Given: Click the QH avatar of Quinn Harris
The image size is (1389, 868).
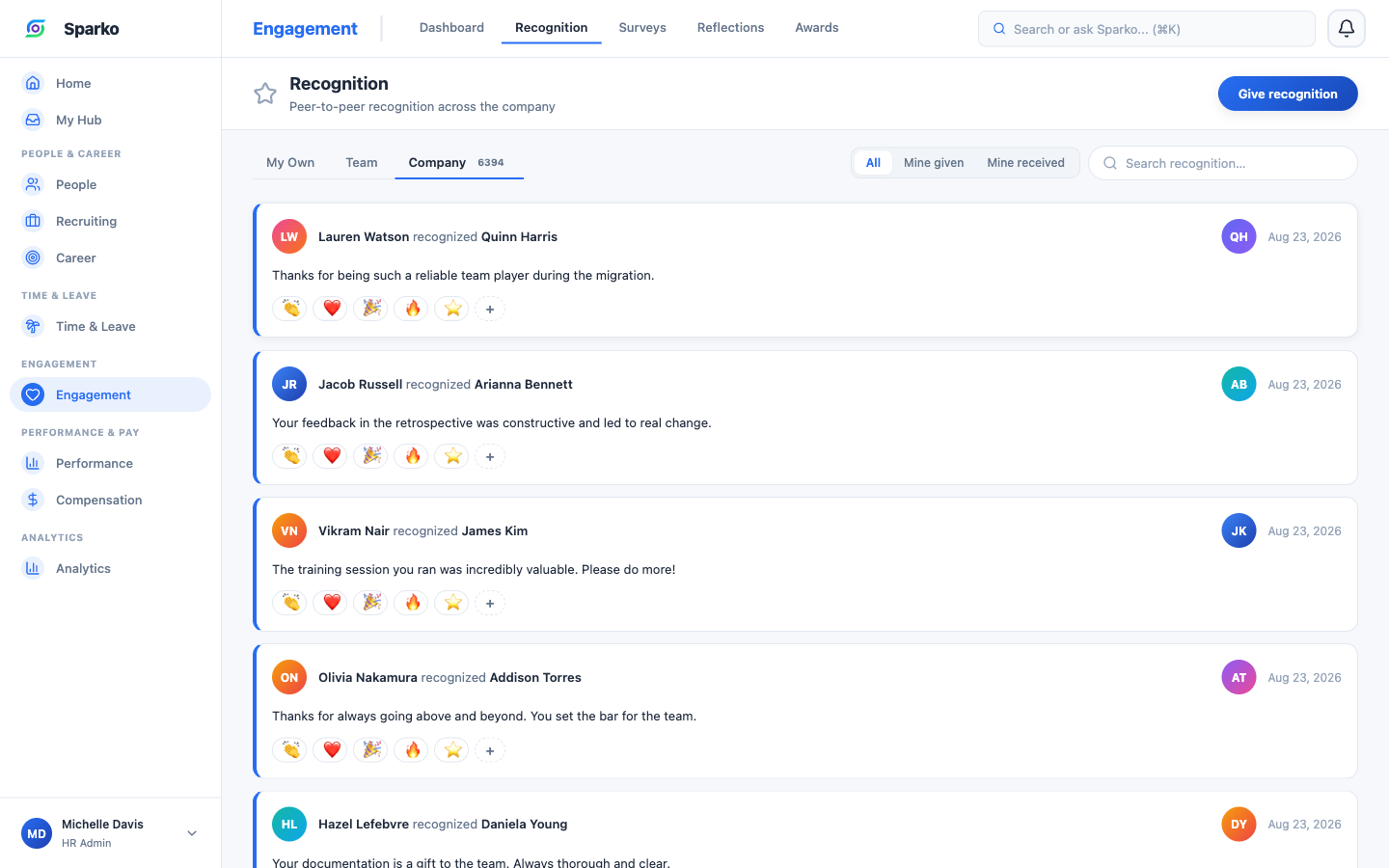Looking at the screenshot, I should (1239, 236).
